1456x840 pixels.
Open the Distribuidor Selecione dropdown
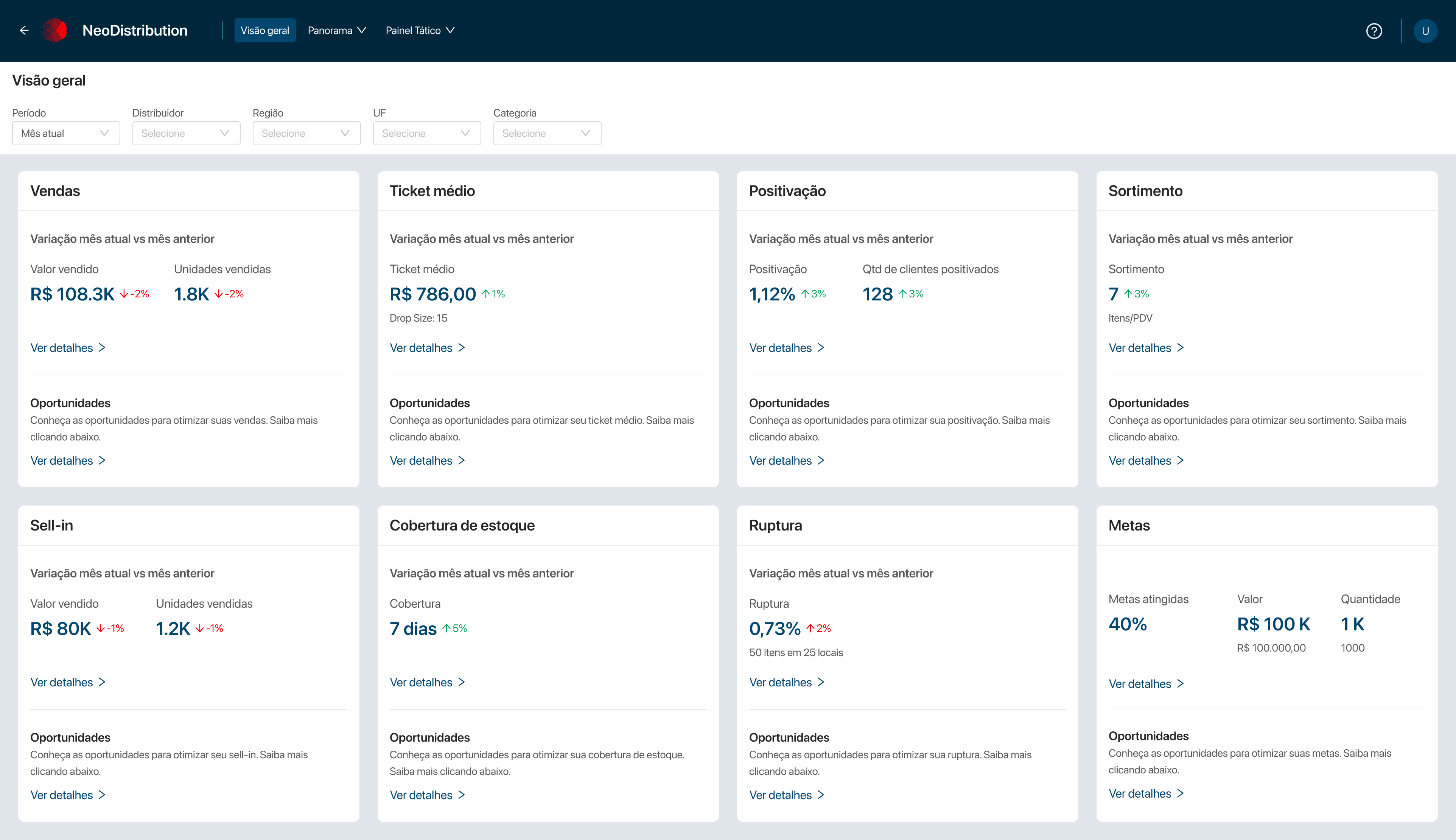click(186, 133)
